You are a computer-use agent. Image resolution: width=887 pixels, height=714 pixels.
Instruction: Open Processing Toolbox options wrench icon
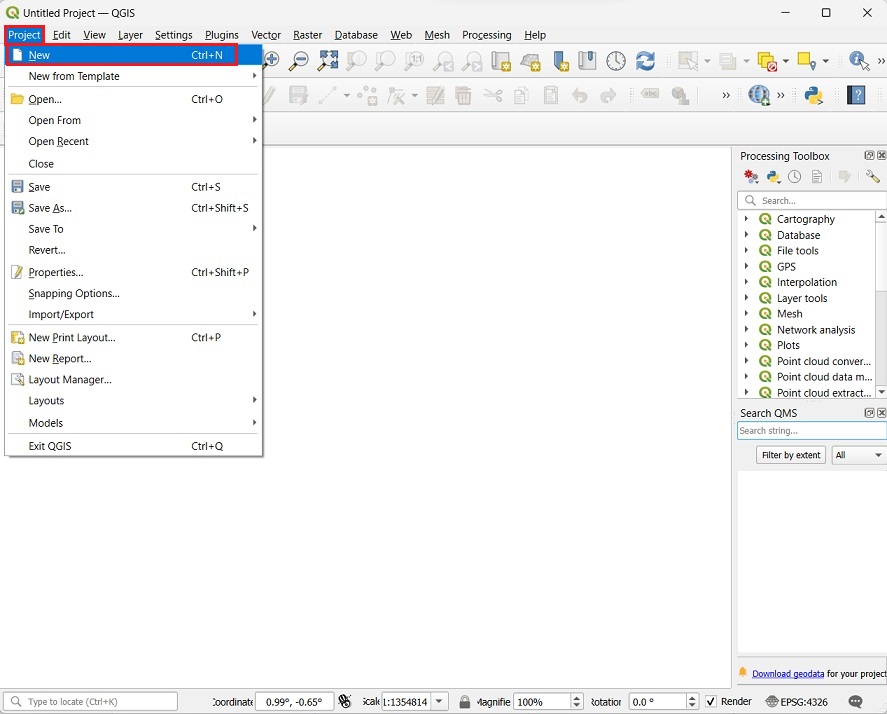point(872,177)
